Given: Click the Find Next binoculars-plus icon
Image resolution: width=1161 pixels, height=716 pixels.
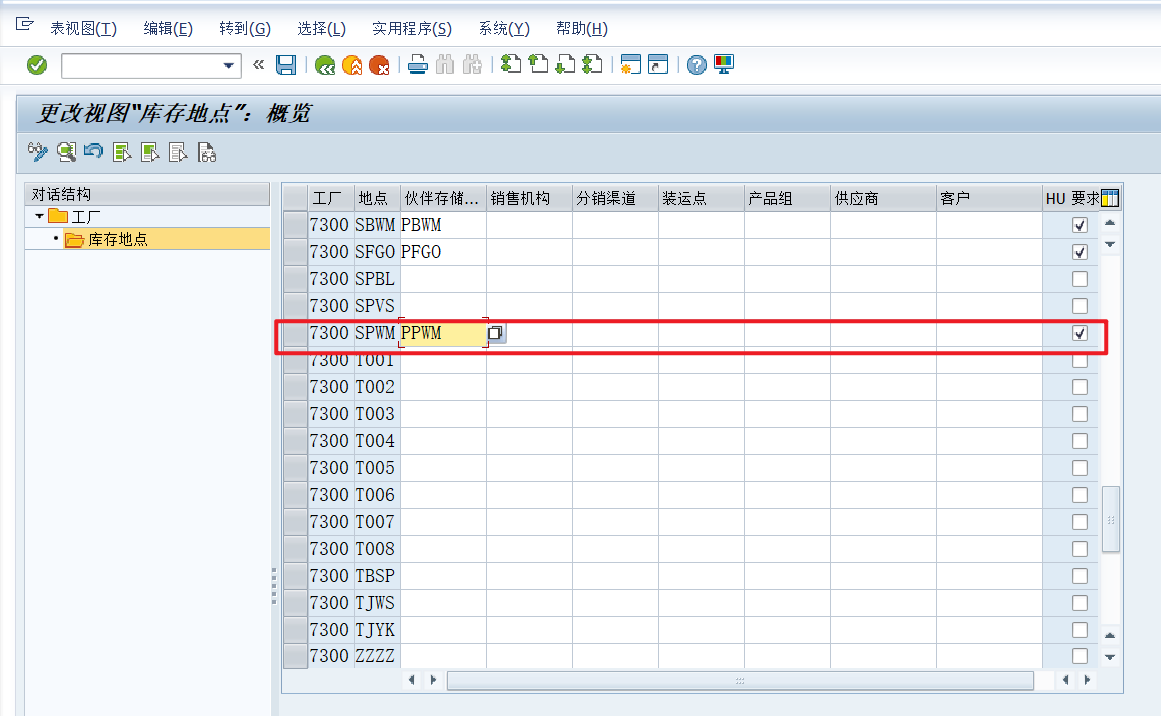Looking at the screenshot, I should point(472,65).
